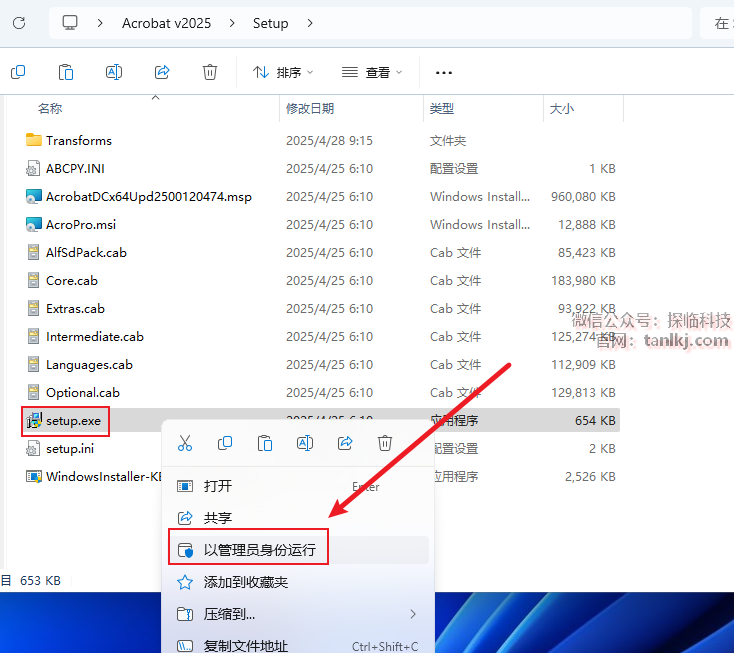Open the 排序 sort dropdown
This screenshot has height=653, width=734.
coord(283,73)
